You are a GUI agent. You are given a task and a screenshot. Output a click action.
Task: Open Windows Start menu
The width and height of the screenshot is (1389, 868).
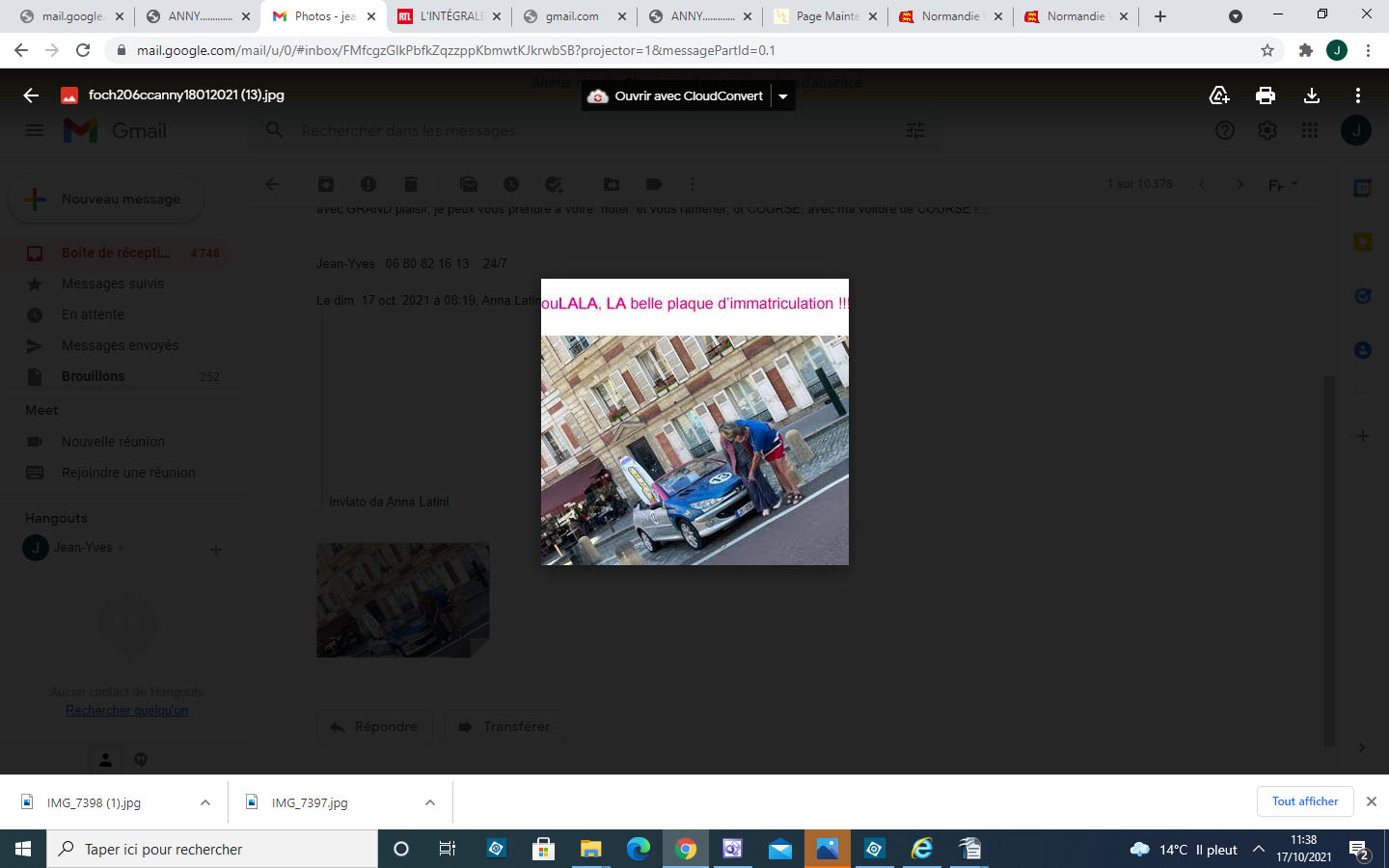coord(23,849)
